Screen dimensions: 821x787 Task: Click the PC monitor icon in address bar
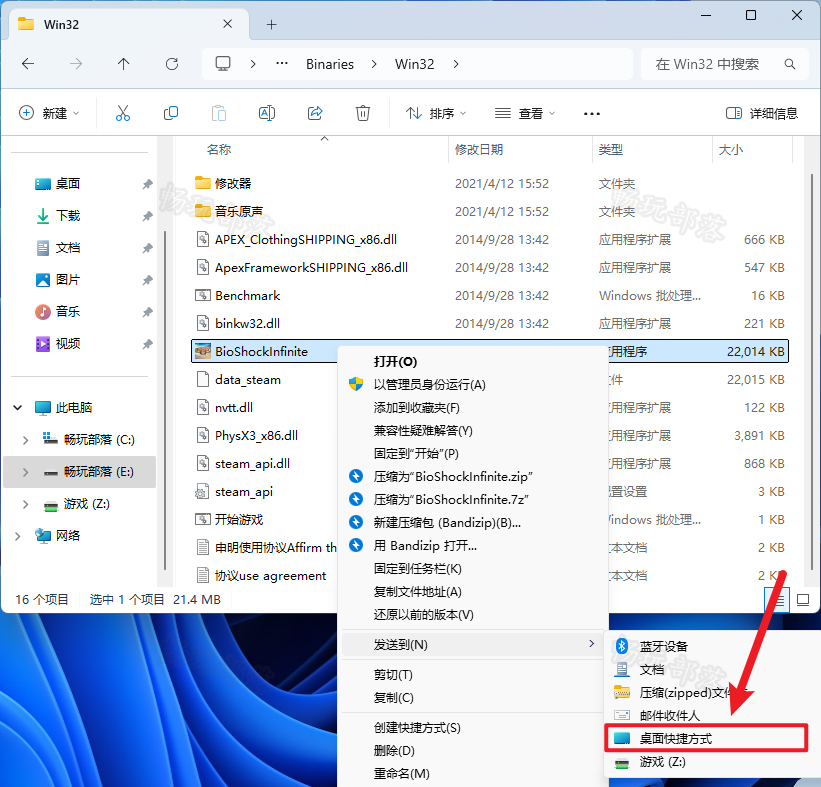pyautogui.click(x=223, y=64)
